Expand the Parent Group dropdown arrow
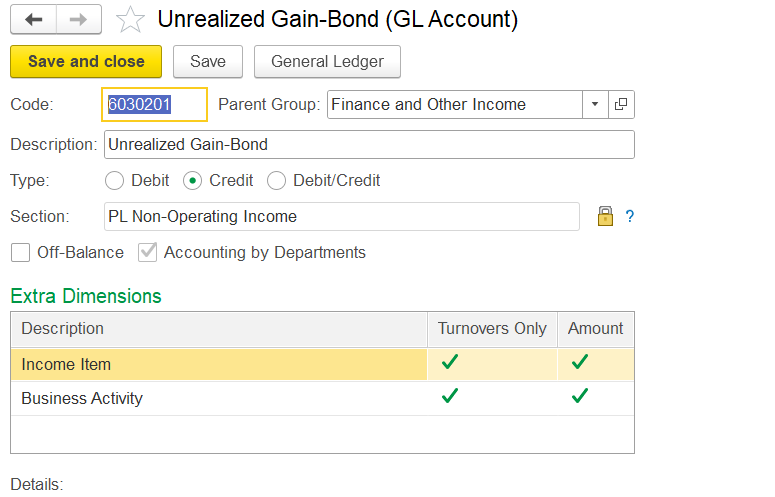This screenshot has height=497, width=775. [595, 104]
